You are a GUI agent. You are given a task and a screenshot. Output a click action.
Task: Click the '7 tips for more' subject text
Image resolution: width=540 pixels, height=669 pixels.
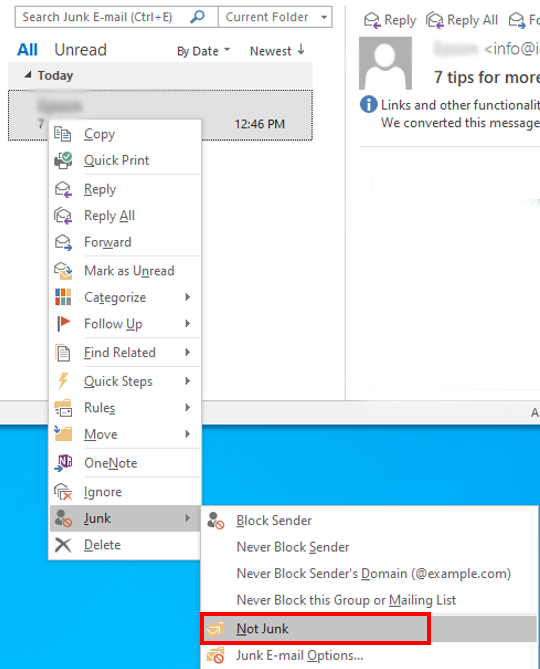tap(487, 77)
